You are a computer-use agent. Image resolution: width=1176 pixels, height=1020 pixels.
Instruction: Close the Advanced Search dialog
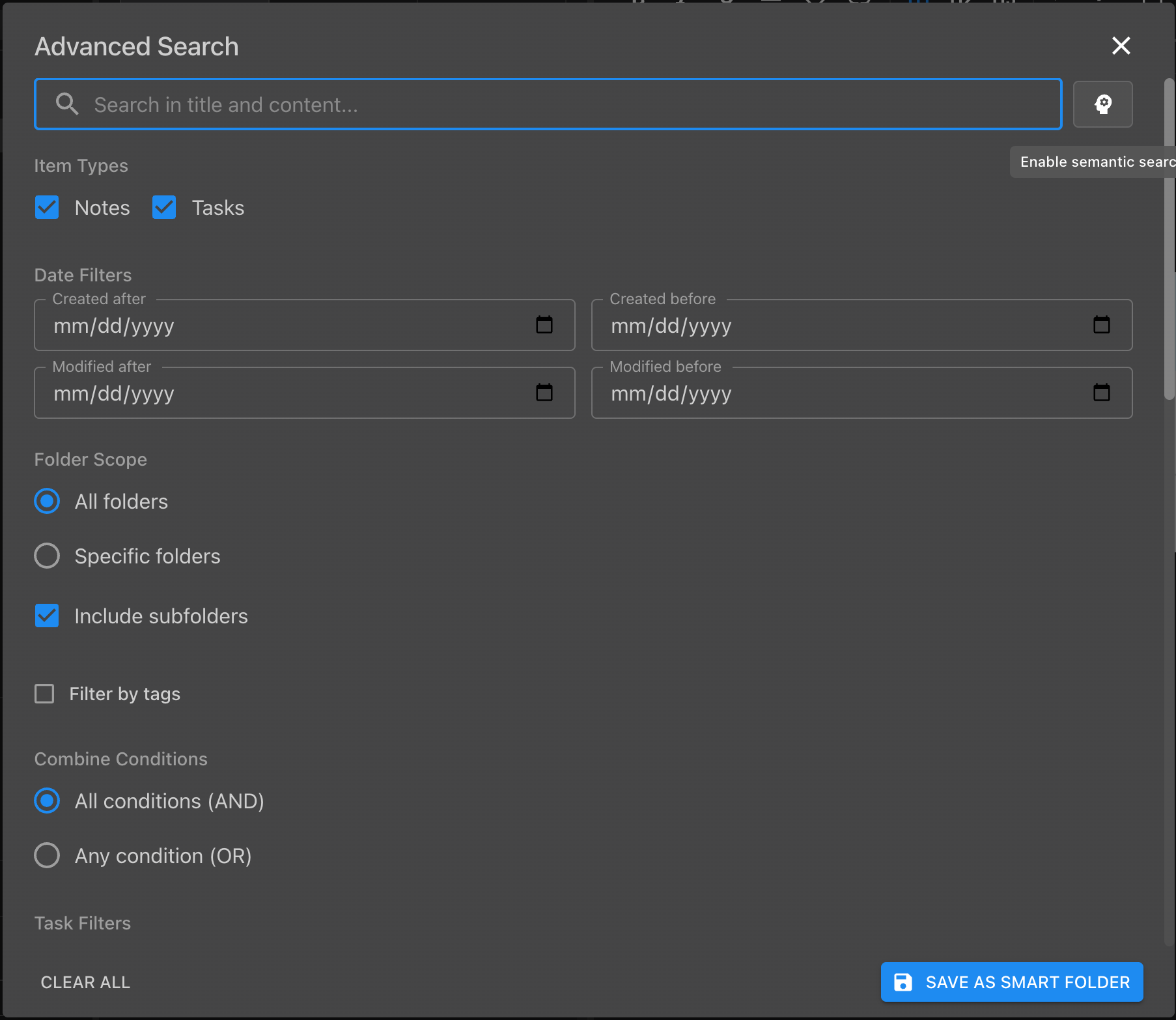coord(1121,46)
